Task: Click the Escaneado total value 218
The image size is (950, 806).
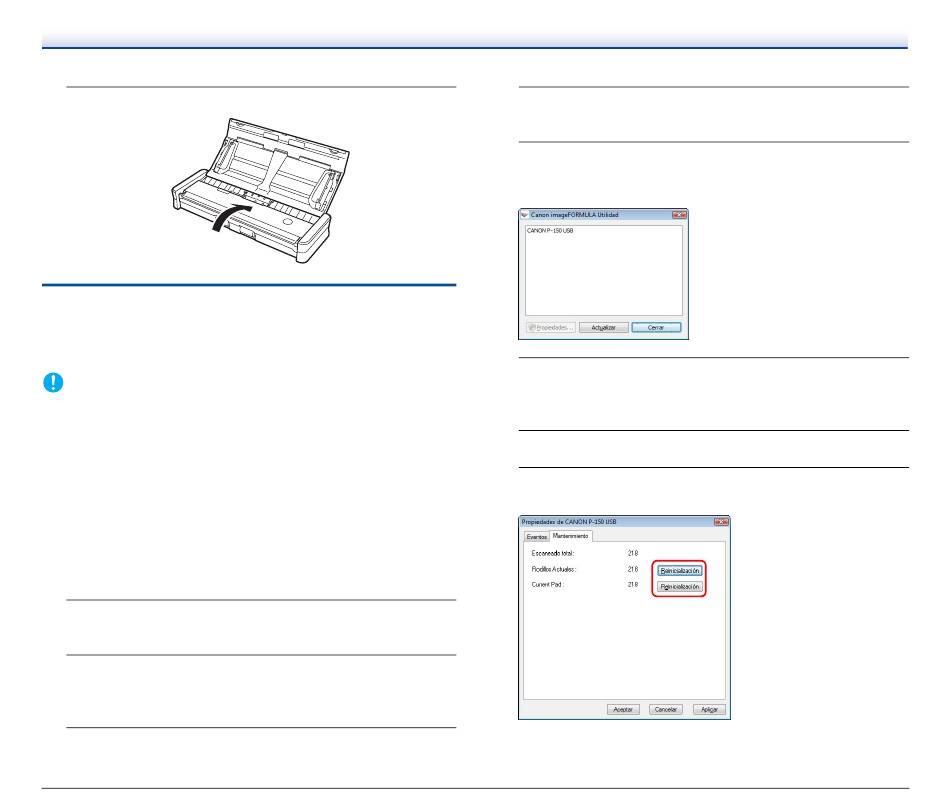Action: pos(633,553)
